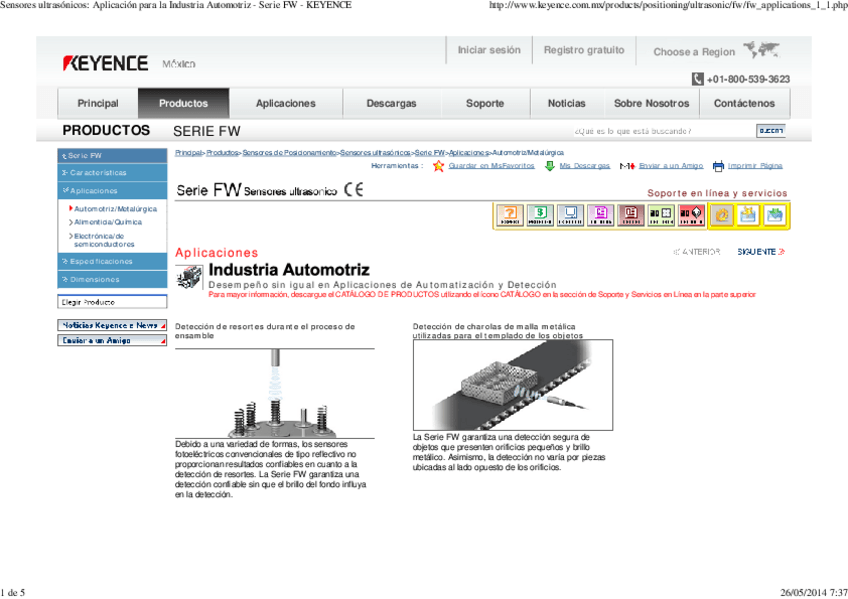Click the Buscar search button

pos(771,131)
